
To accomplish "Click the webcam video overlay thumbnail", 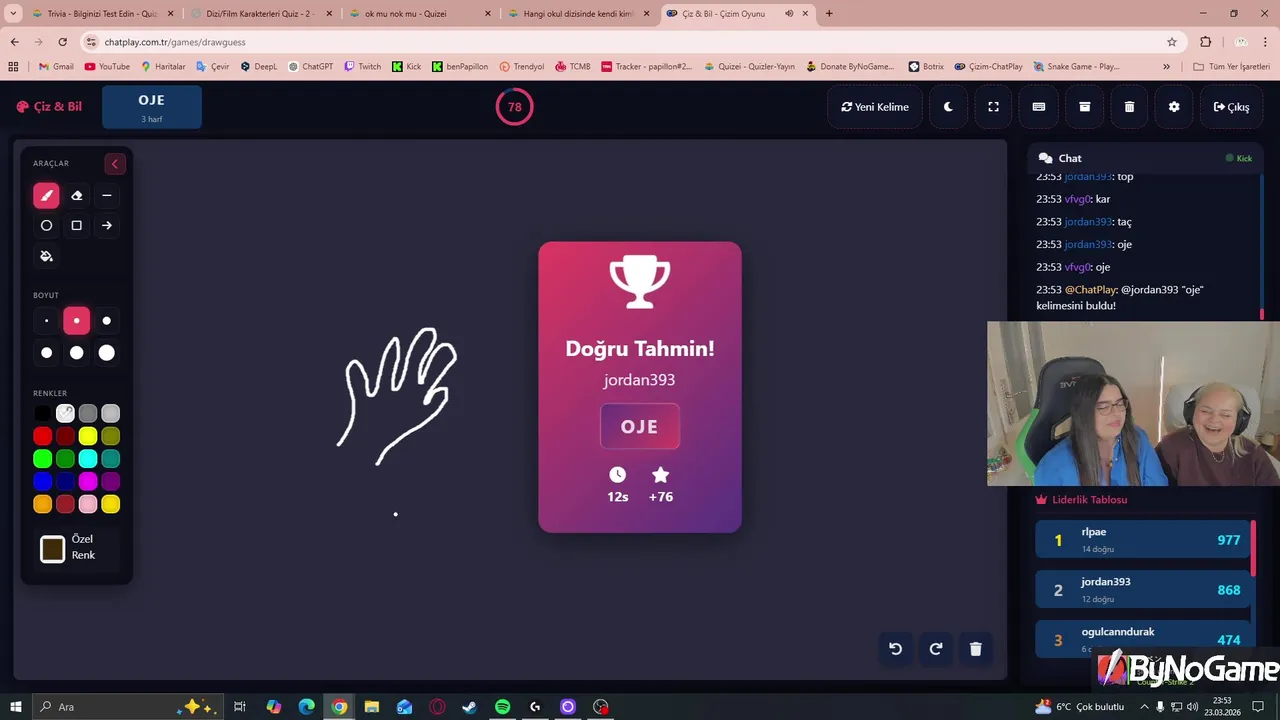I will point(1133,404).
